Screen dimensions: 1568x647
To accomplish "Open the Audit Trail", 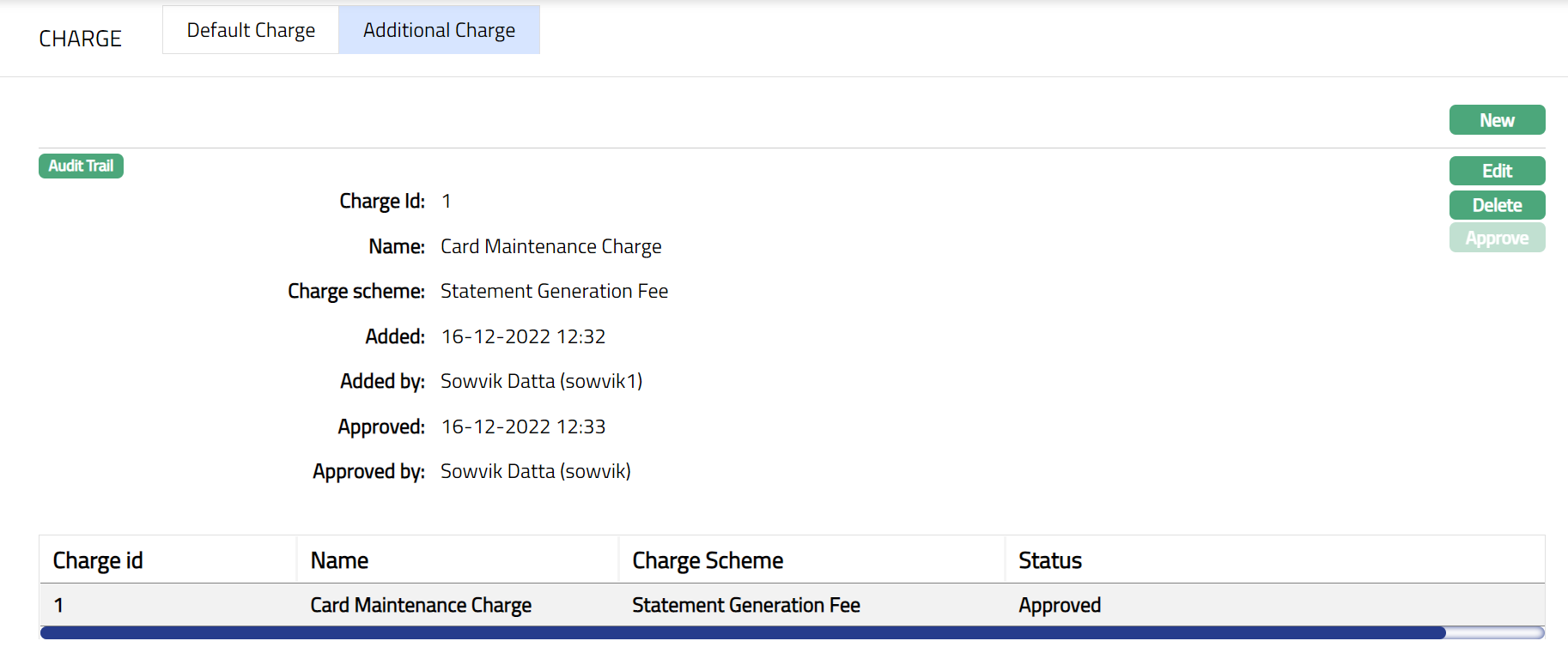I will (81, 166).
